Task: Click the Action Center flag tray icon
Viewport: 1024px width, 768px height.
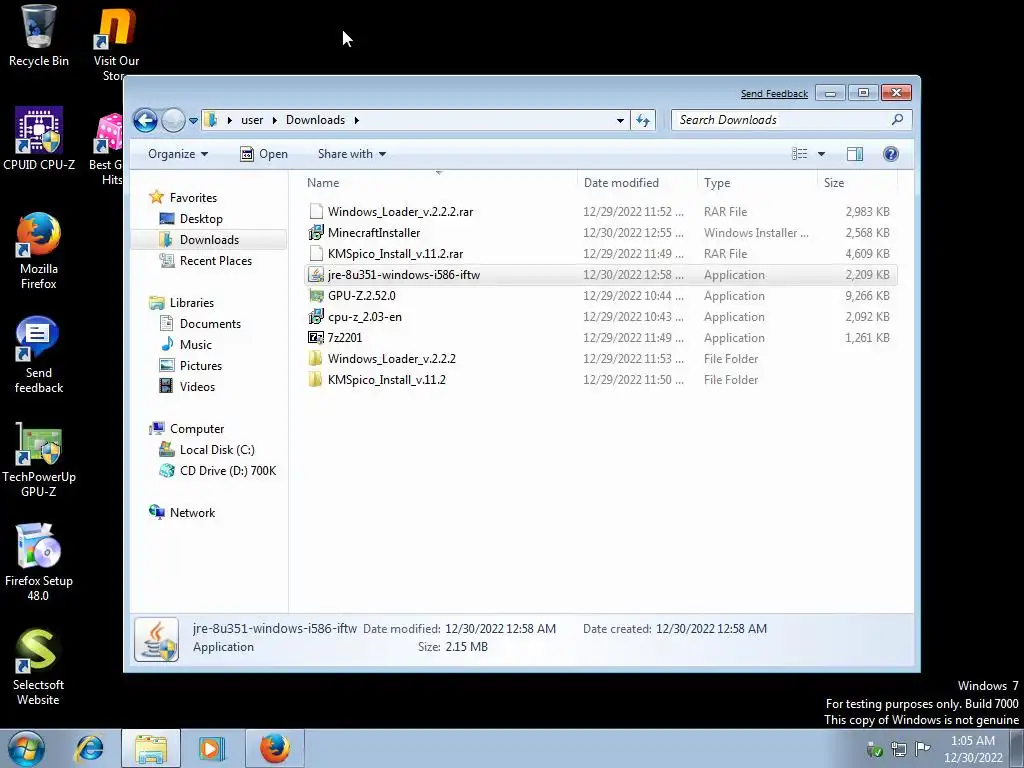Action: [923, 748]
